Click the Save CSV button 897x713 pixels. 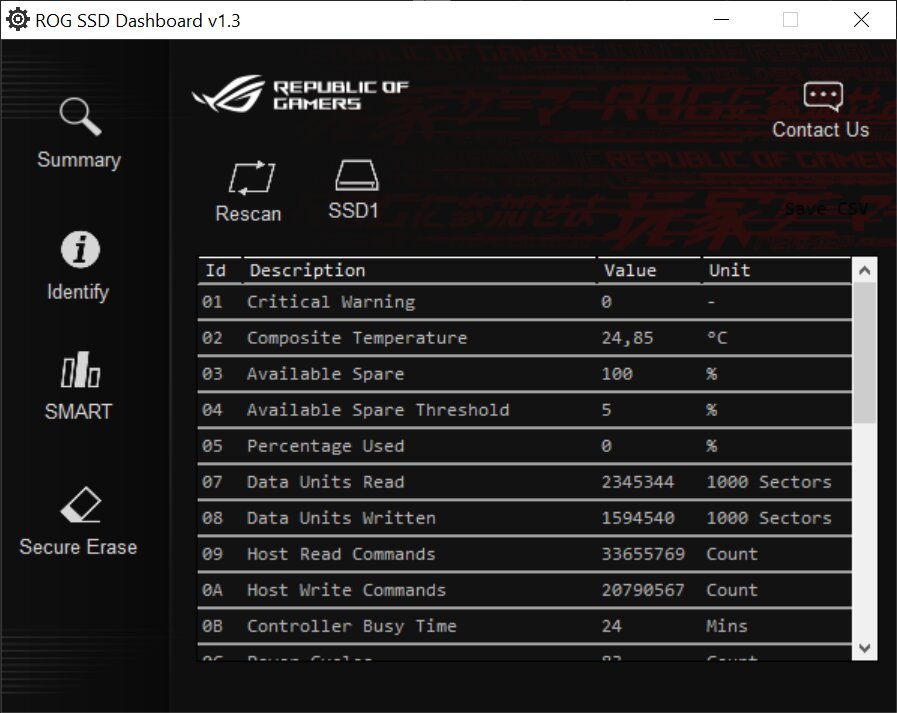coord(827,209)
